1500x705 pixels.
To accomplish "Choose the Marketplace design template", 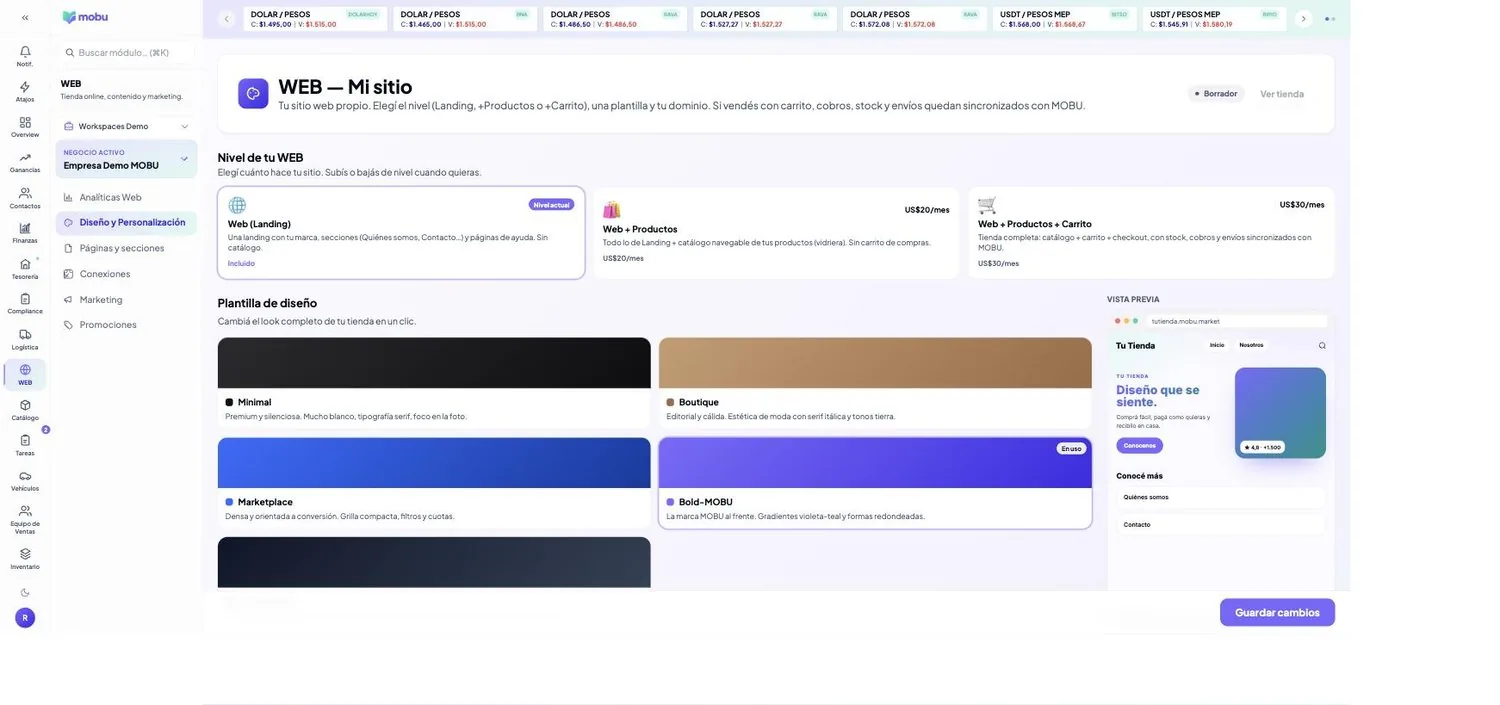I will click(x=434, y=483).
